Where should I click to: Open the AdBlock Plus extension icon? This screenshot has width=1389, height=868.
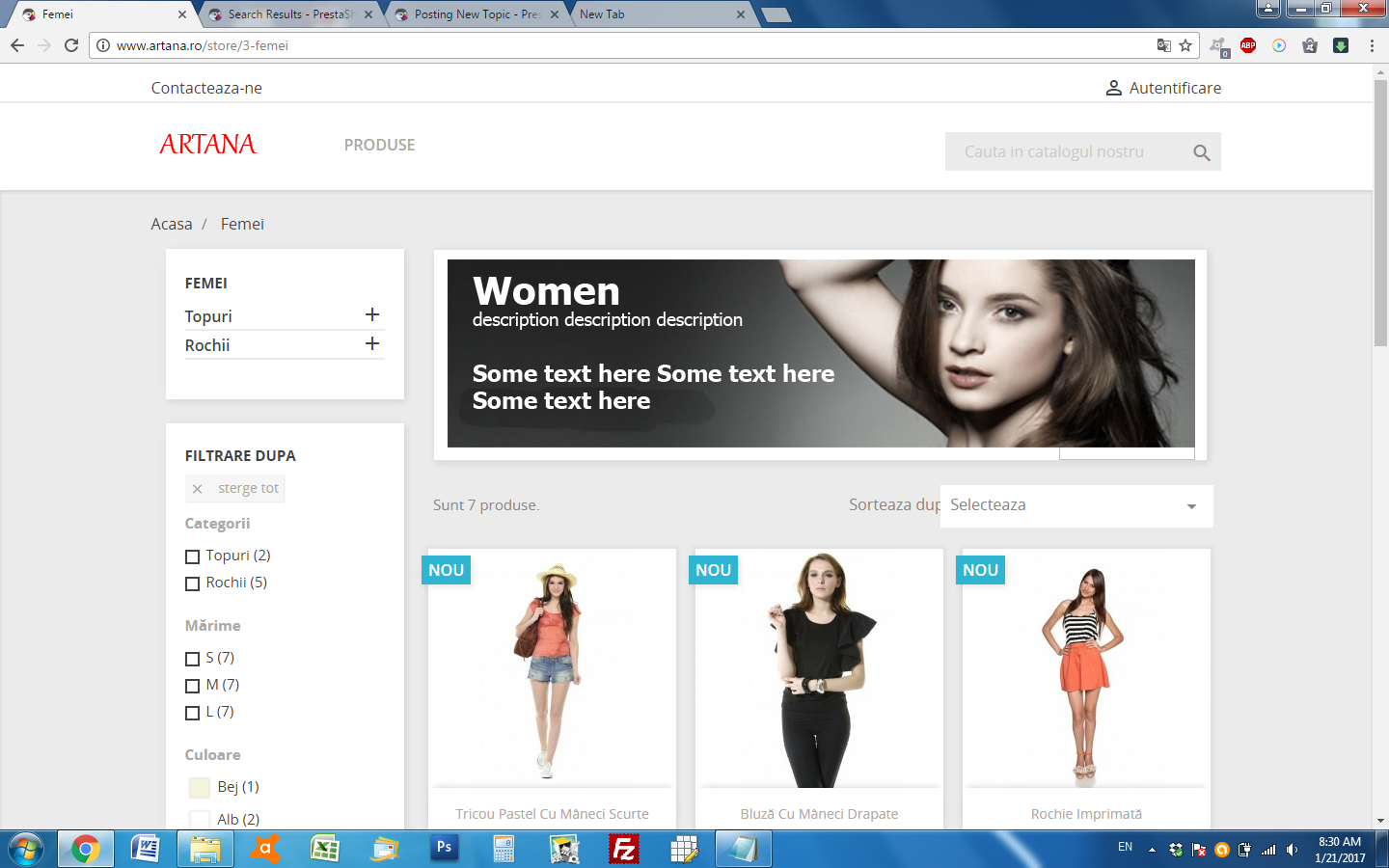point(1248,45)
